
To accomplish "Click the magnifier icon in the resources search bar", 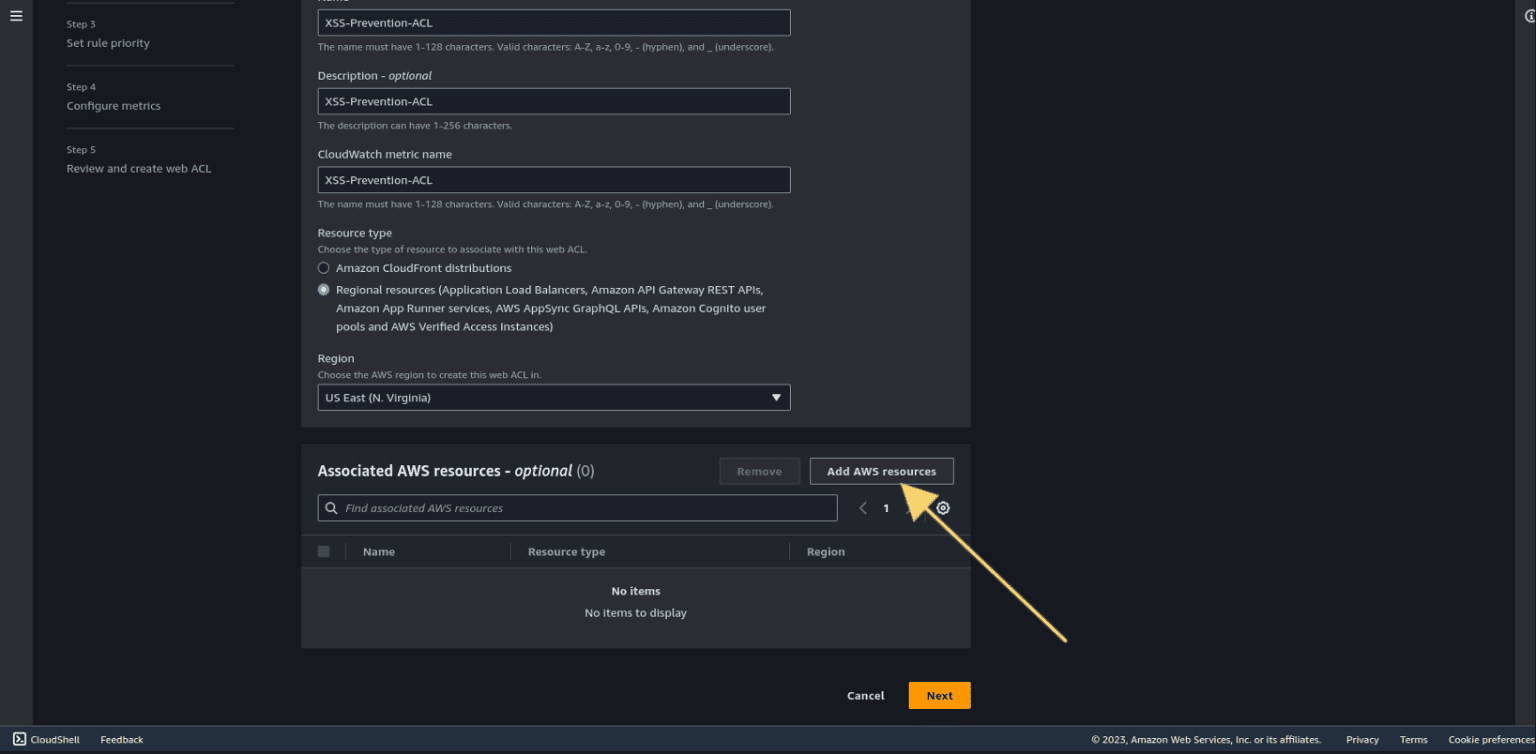I will [331, 507].
